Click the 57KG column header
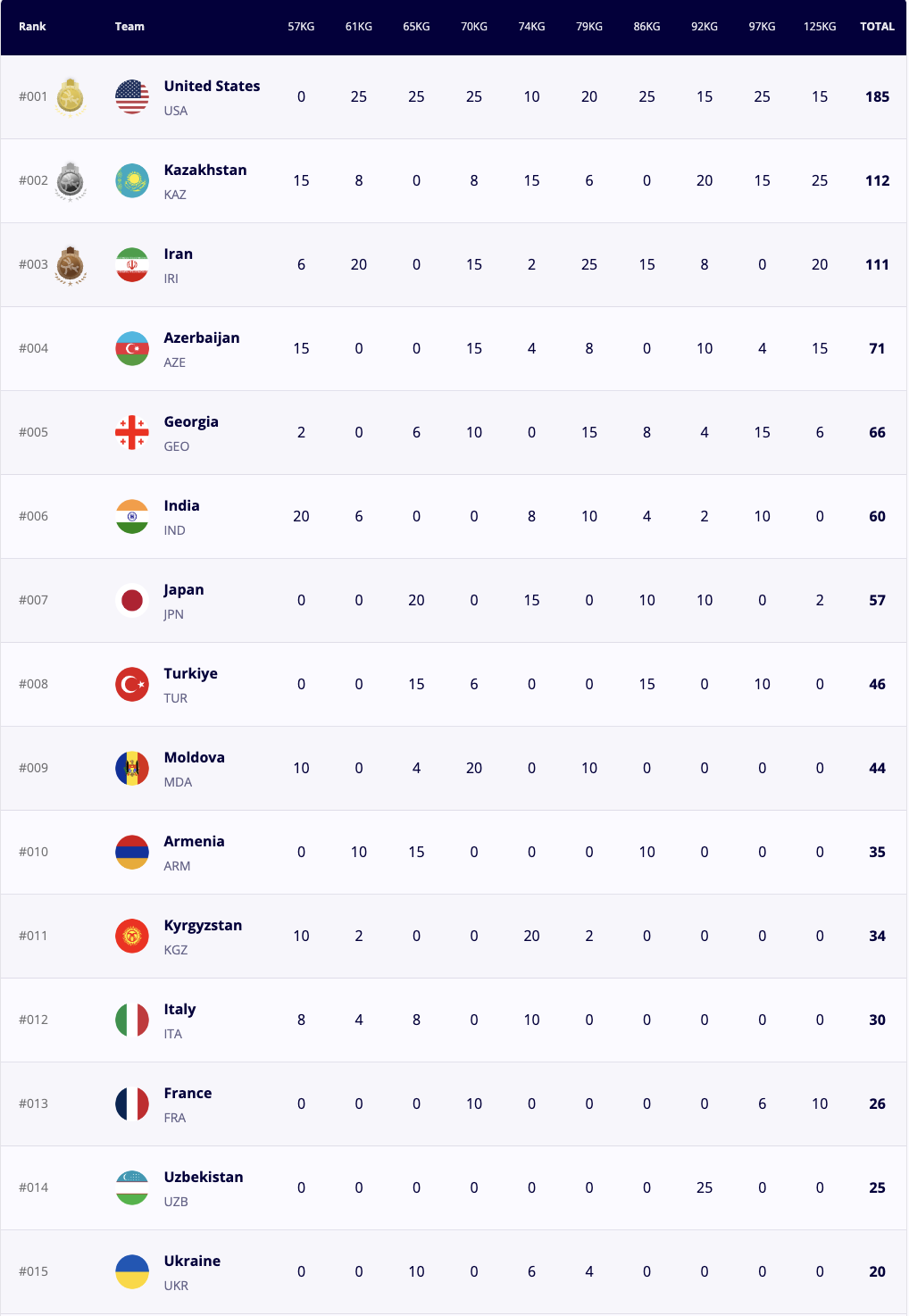The width and height of the screenshot is (909, 1316). (301, 27)
